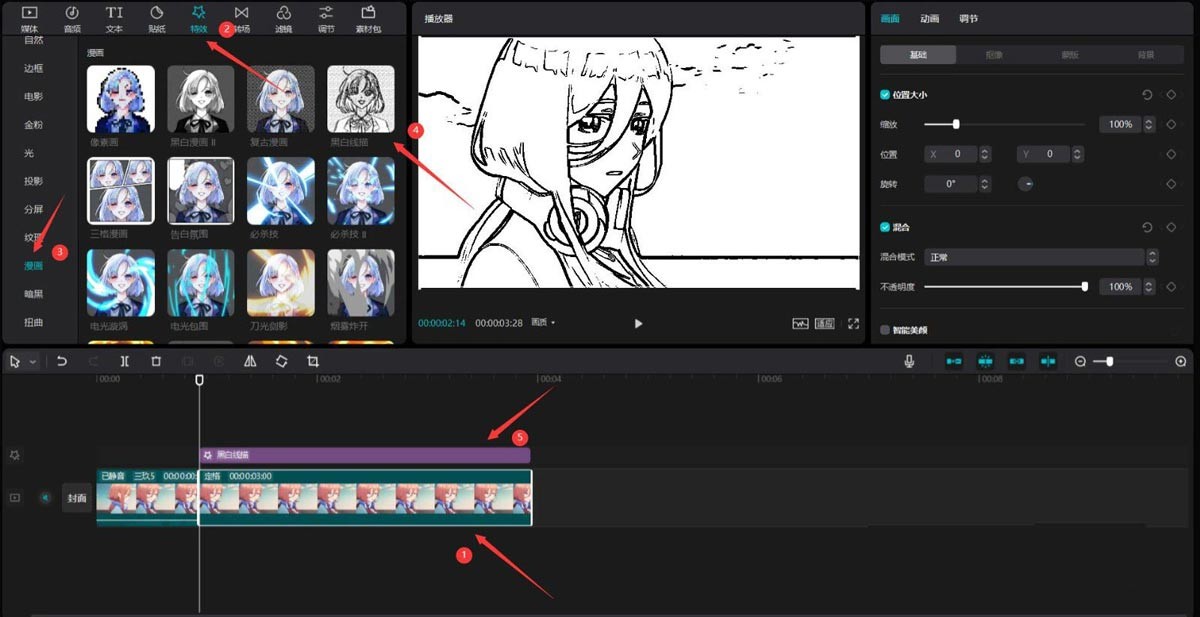Toggle main track magnet snap button
The height and width of the screenshot is (617, 1200).
pos(954,361)
